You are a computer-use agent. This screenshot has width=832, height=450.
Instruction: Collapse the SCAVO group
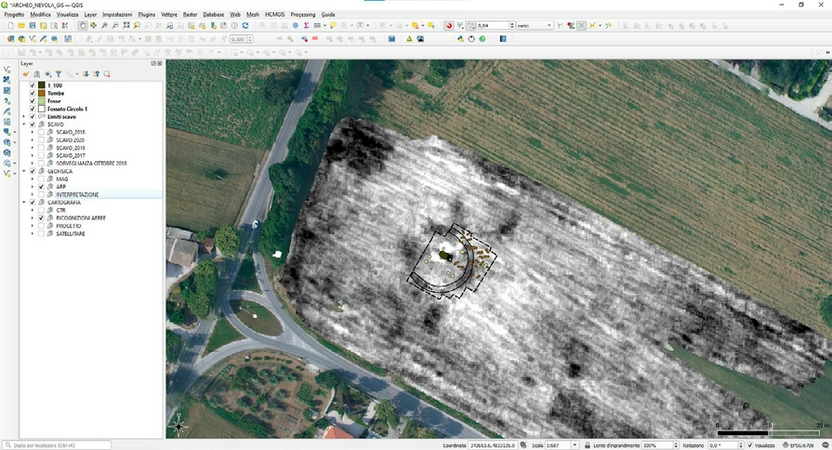pyautogui.click(x=24, y=124)
